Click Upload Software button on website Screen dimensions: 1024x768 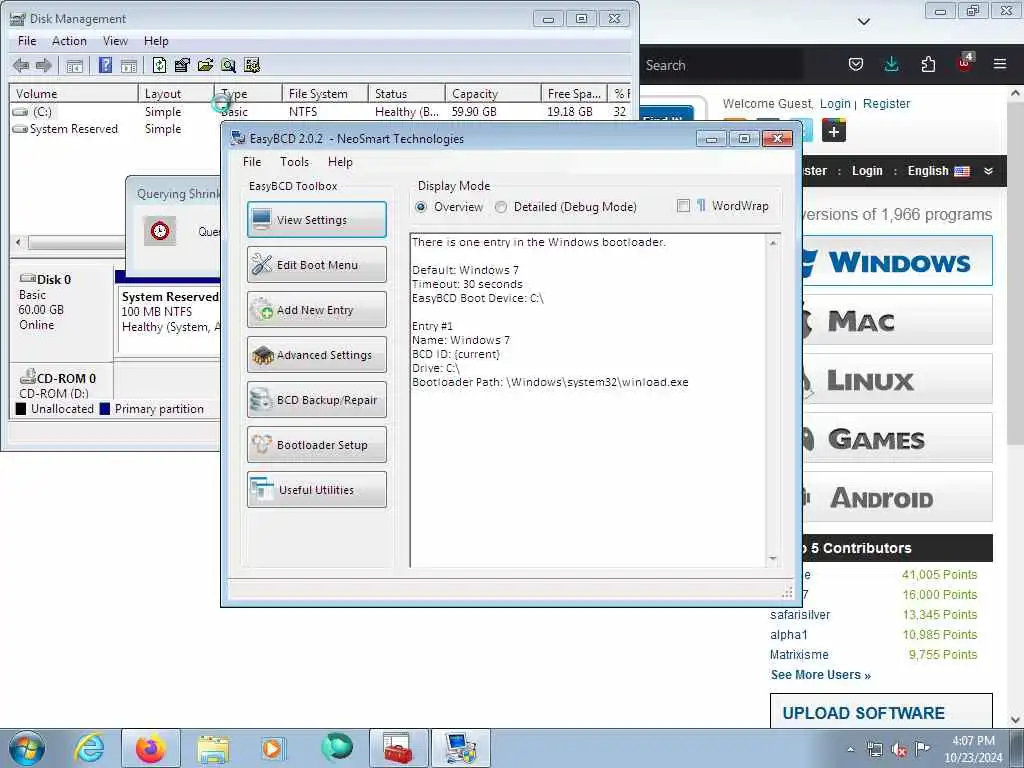click(881, 712)
